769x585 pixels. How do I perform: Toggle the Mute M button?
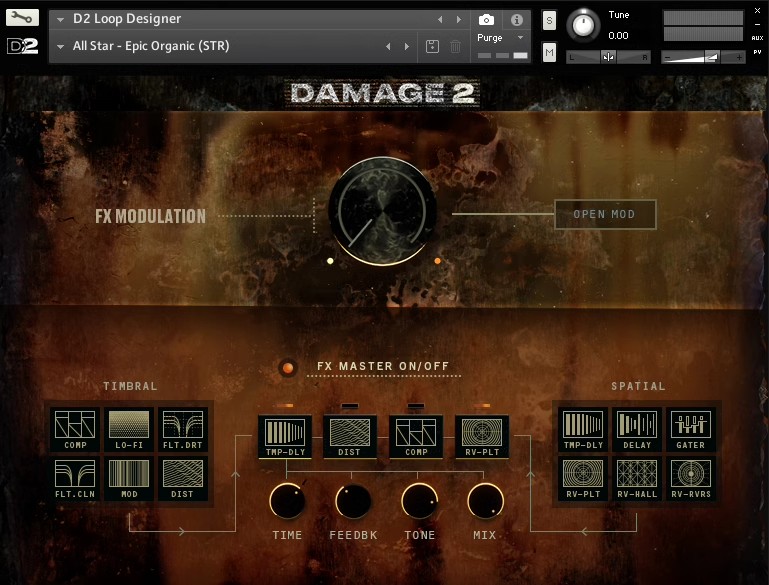549,52
